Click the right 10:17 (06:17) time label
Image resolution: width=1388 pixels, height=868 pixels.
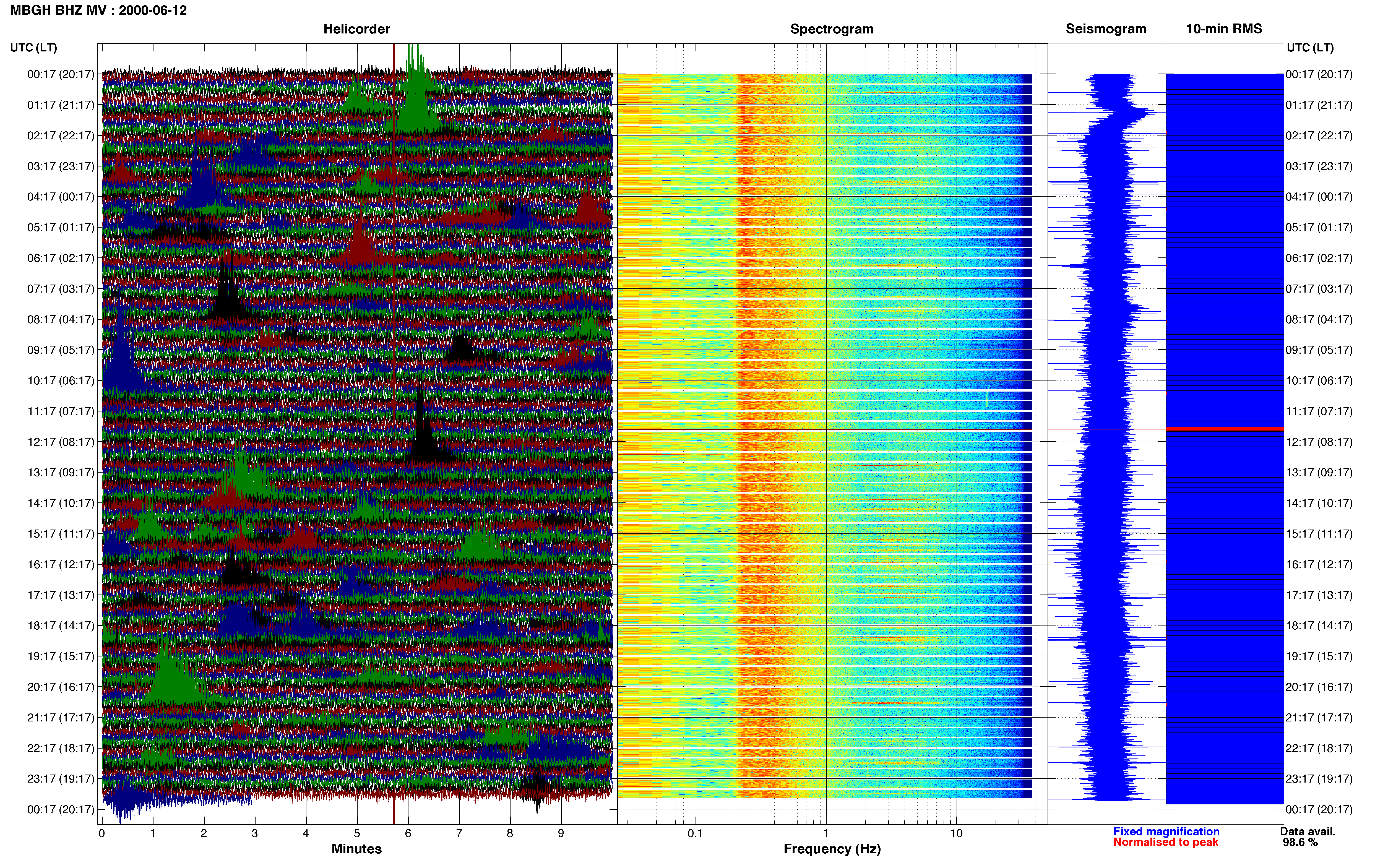1319,380
